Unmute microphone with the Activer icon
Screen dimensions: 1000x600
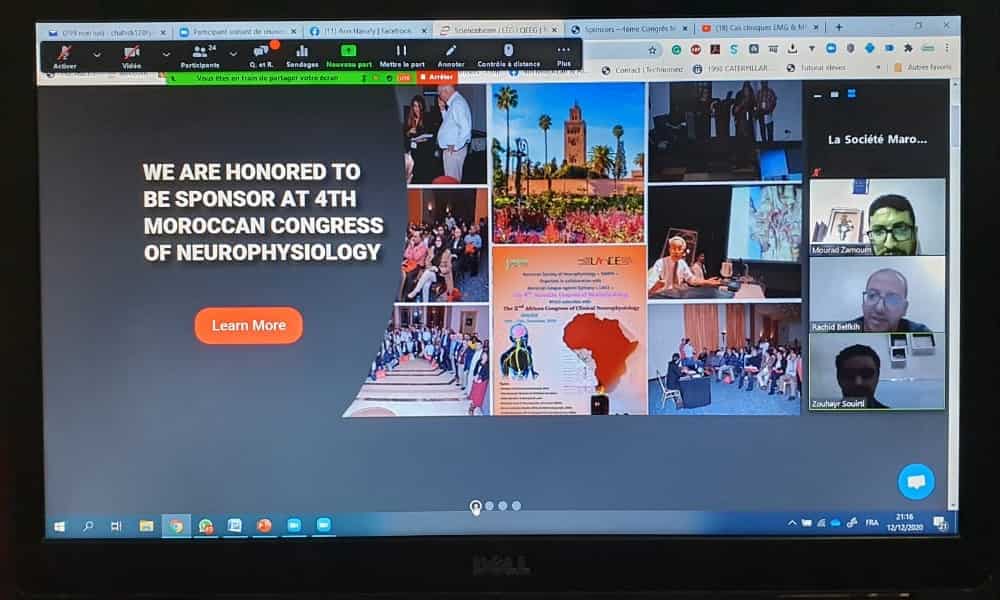click(x=65, y=54)
